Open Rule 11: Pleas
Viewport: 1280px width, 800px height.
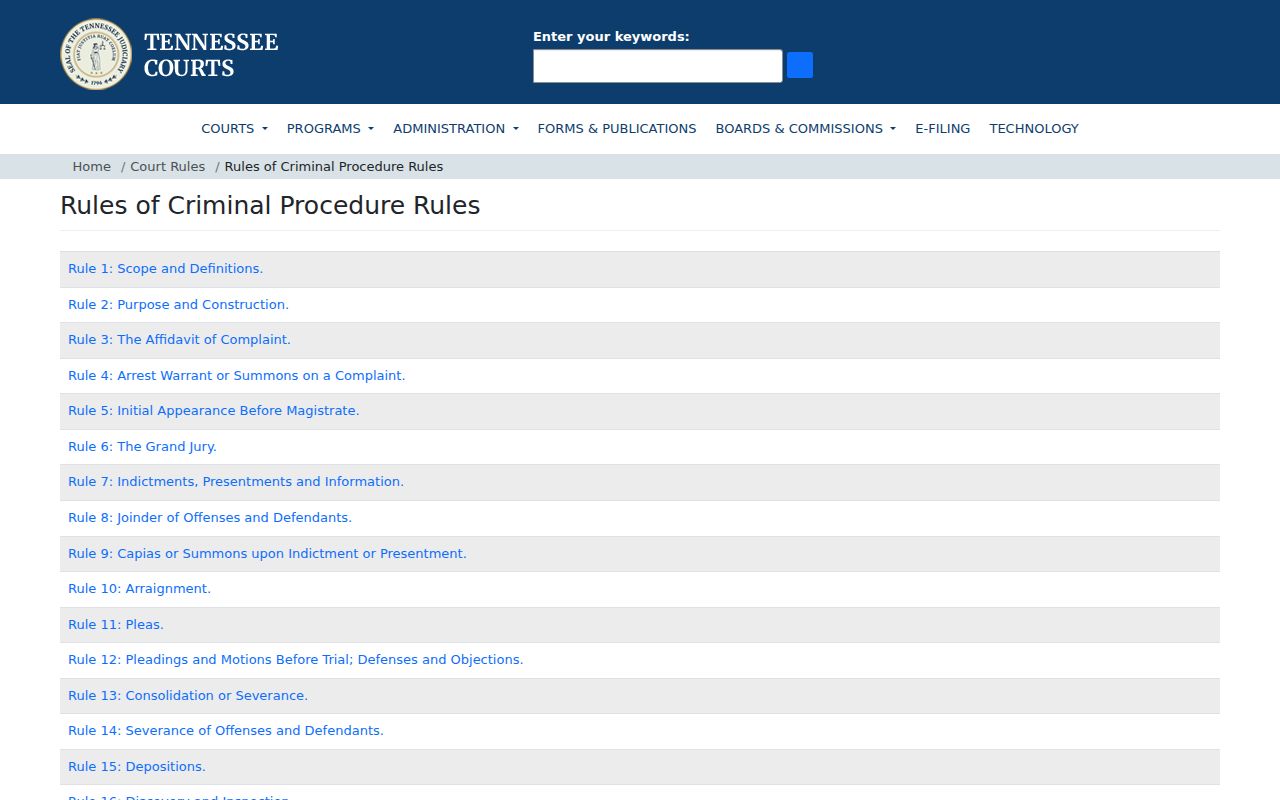point(116,625)
